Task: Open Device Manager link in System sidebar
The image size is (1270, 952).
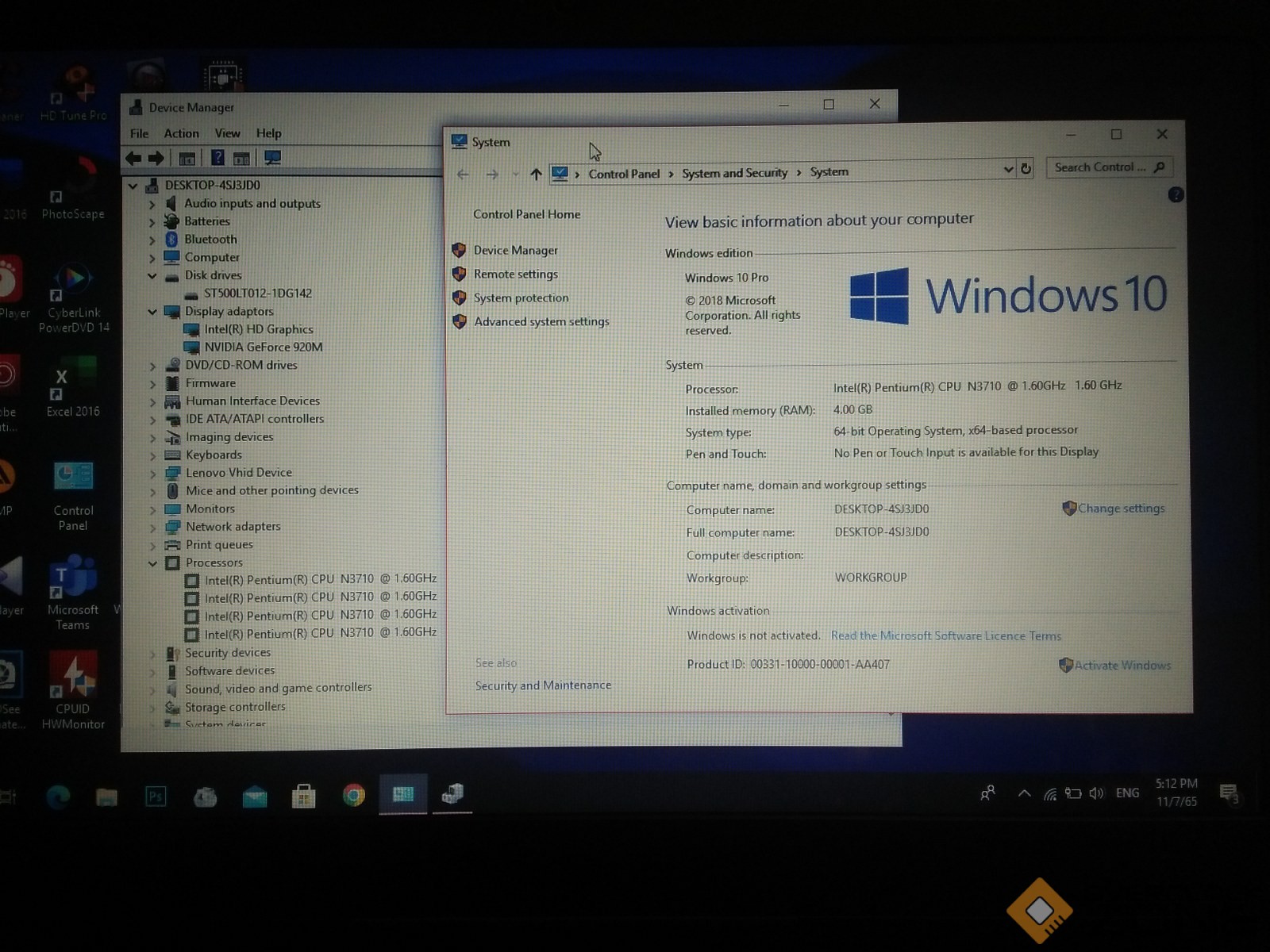Action: pyautogui.click(x=516, y=250)
